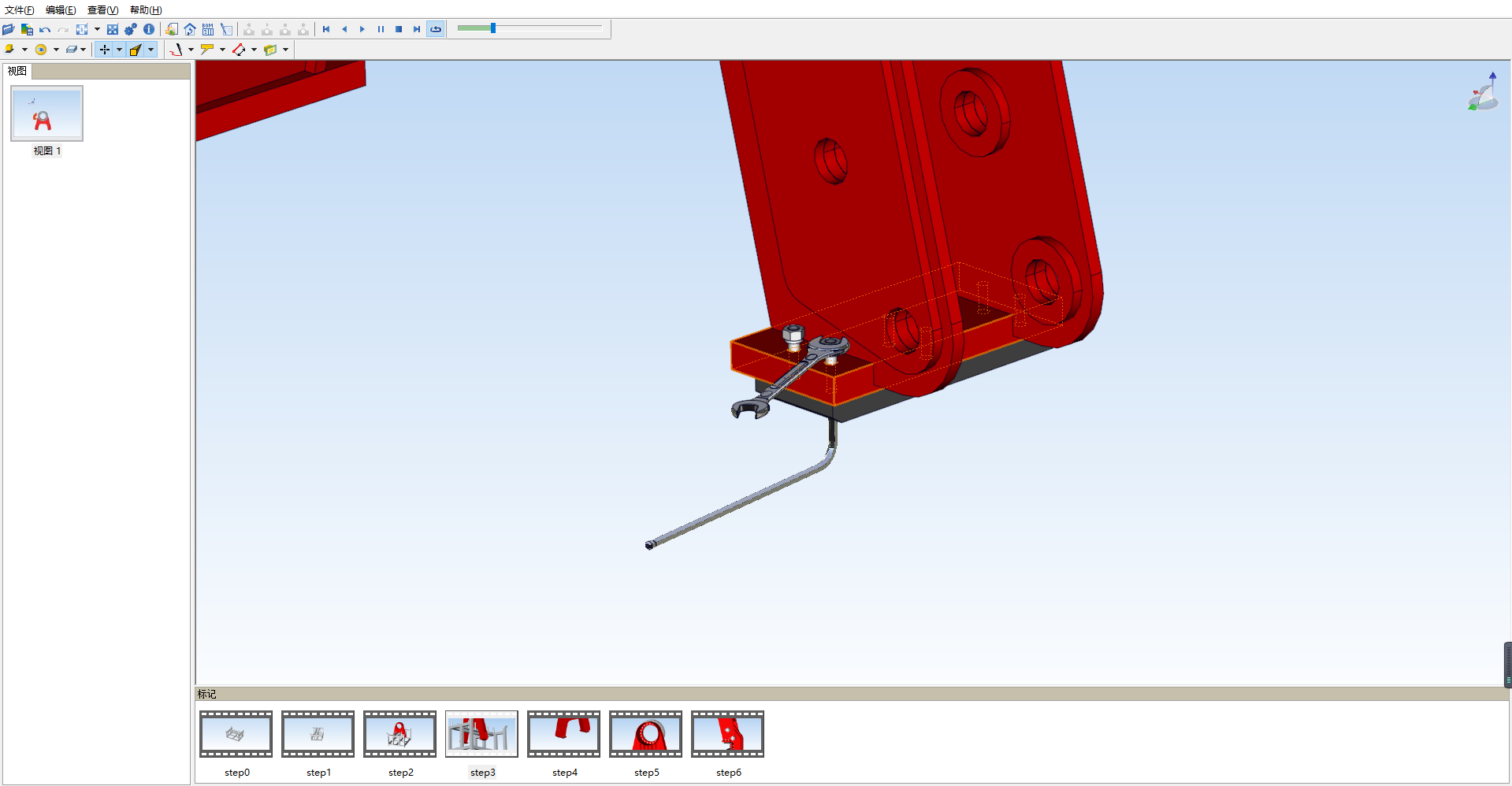The width and height of the screenshot is (1512, 786).
Task: Open the dropdown next to zoom selection icon
Action: [x=97, y=29]
